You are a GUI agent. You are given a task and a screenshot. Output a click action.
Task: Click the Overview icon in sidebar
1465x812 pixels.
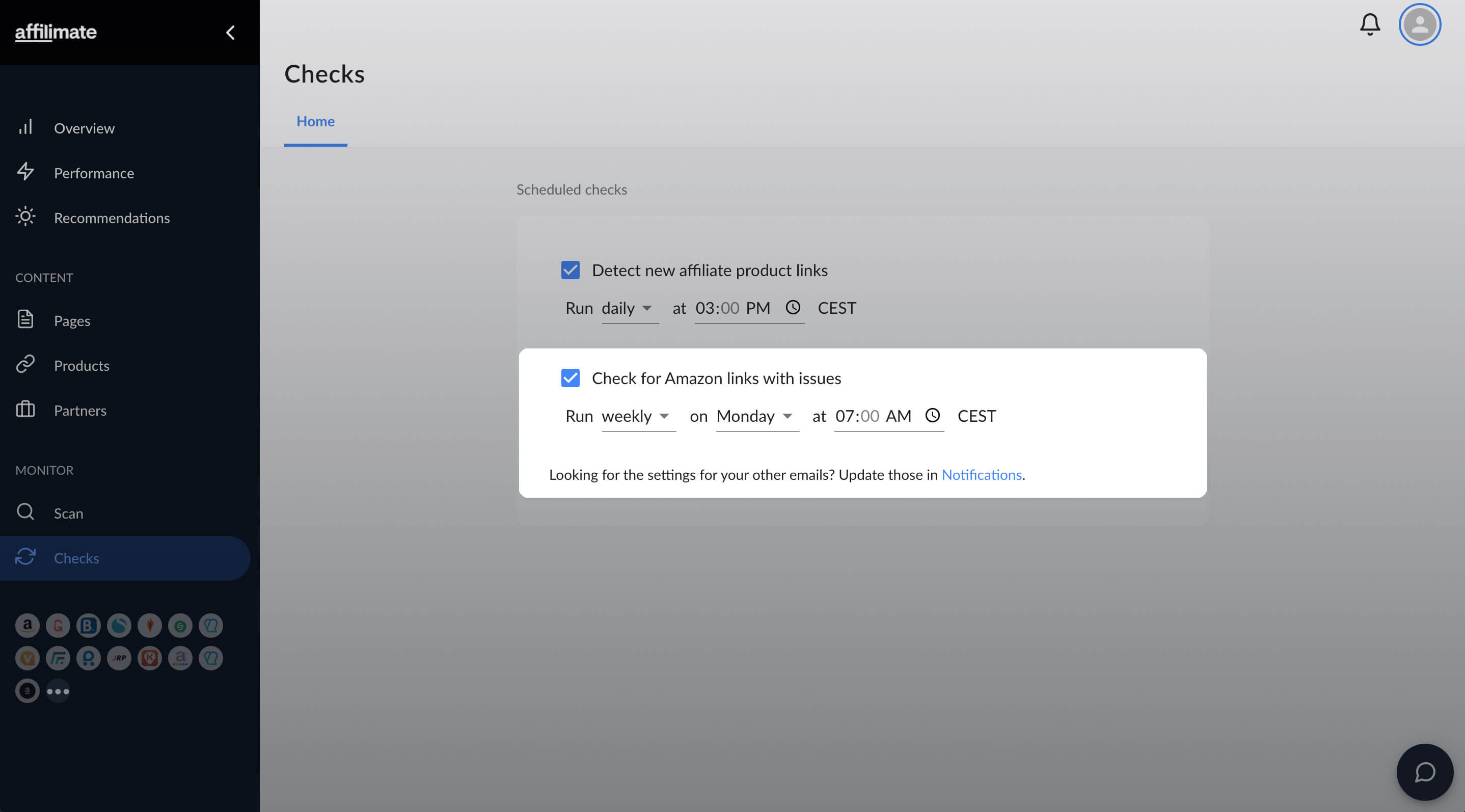(x=25, y=128)
